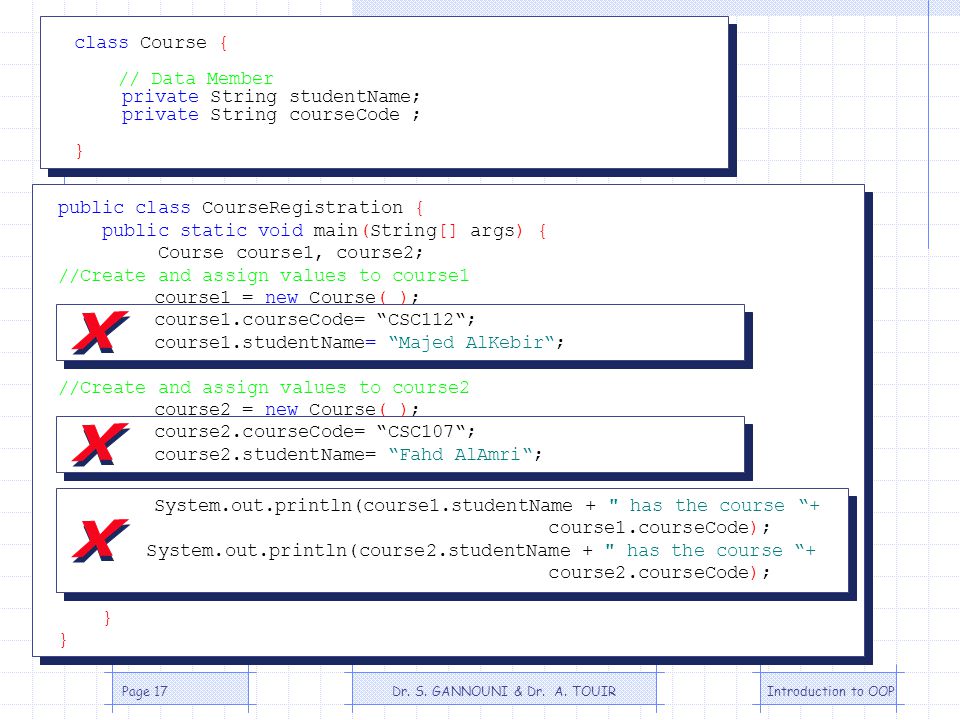The image size is (960, 720).
Task: Click the "Introduction to OOP" footer label
Action: coord(831,691)
